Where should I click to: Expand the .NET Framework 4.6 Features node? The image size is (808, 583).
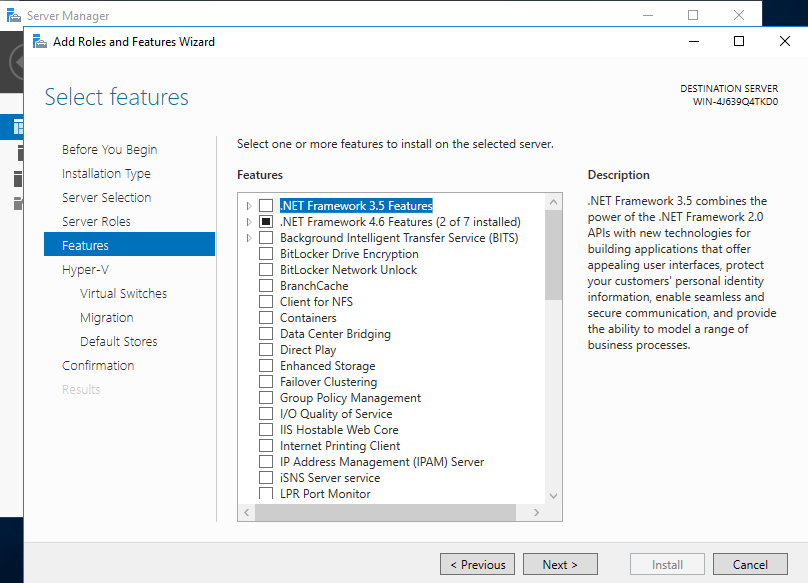tap(249, 222)
